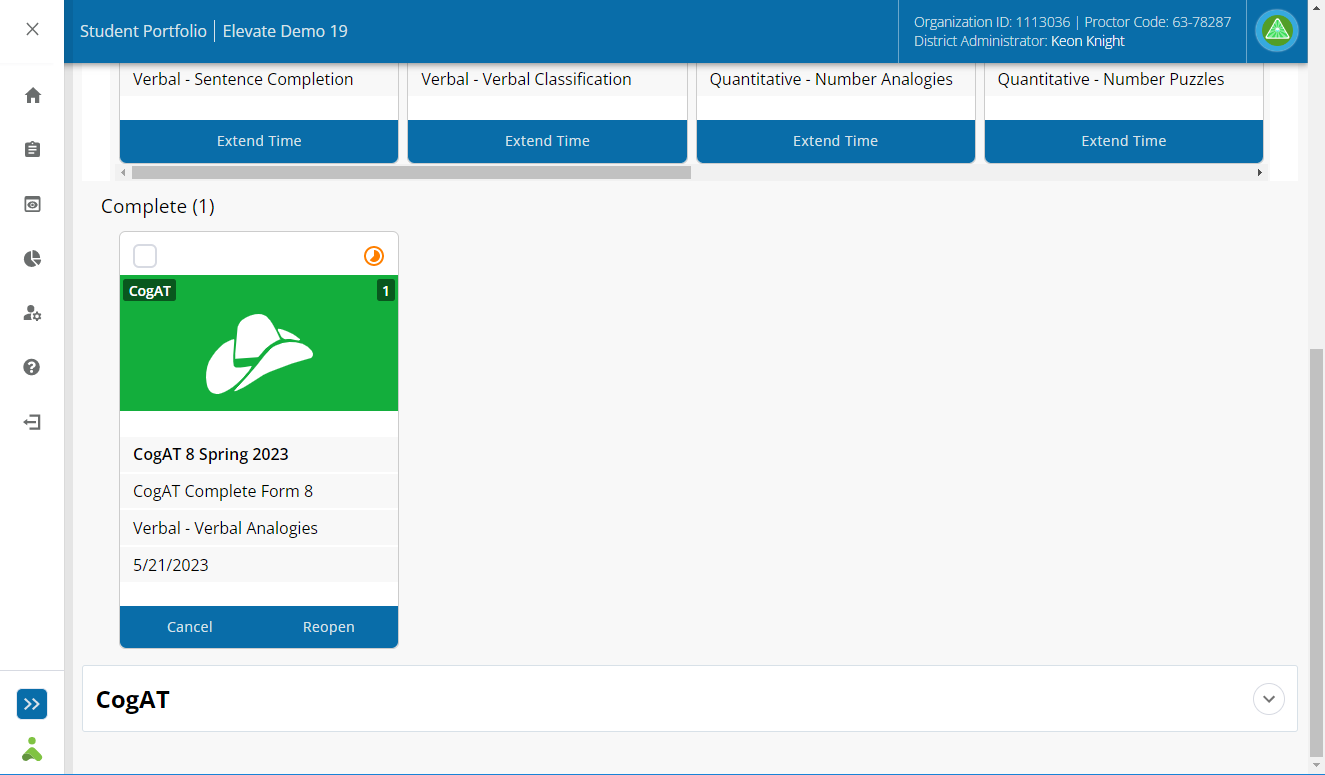Open the clipboard assessments icon in the sidebar

coord(32,150)
